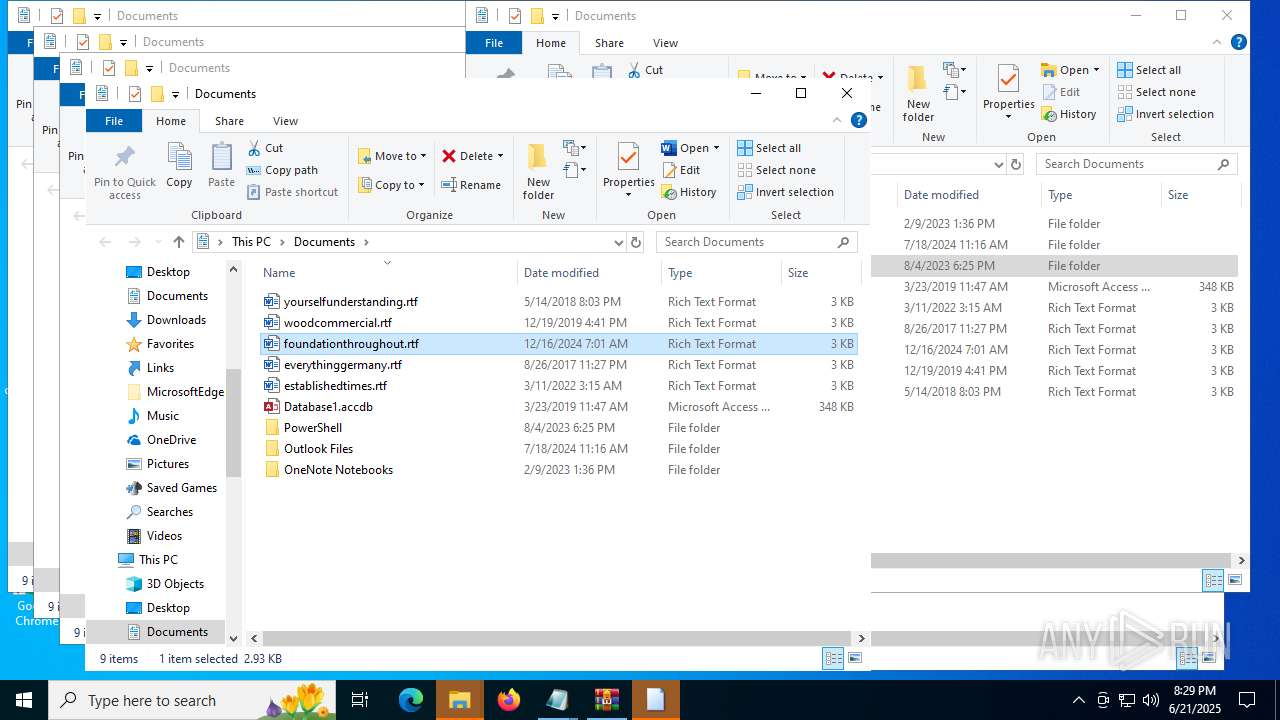Click Invert selection in front window
The width and height of the screenshot is (1280, 720).
(x=785, y=192)
